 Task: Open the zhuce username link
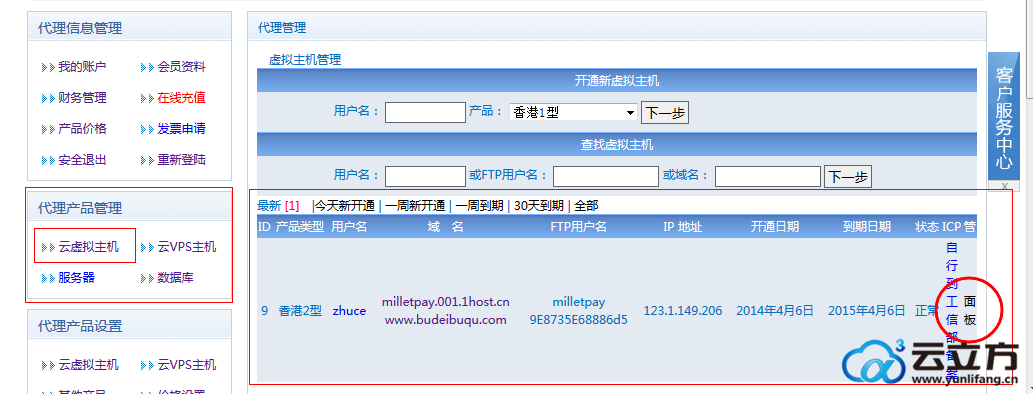pyautogui.click(x=349, y=311)
